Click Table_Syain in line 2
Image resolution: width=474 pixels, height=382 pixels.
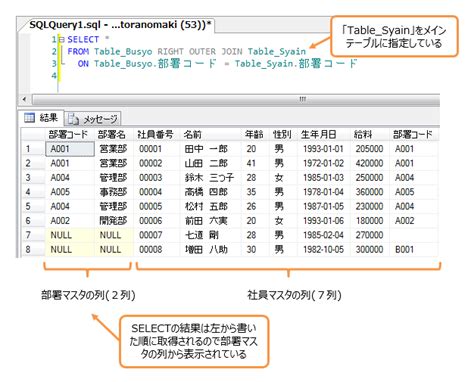point(277,52)
